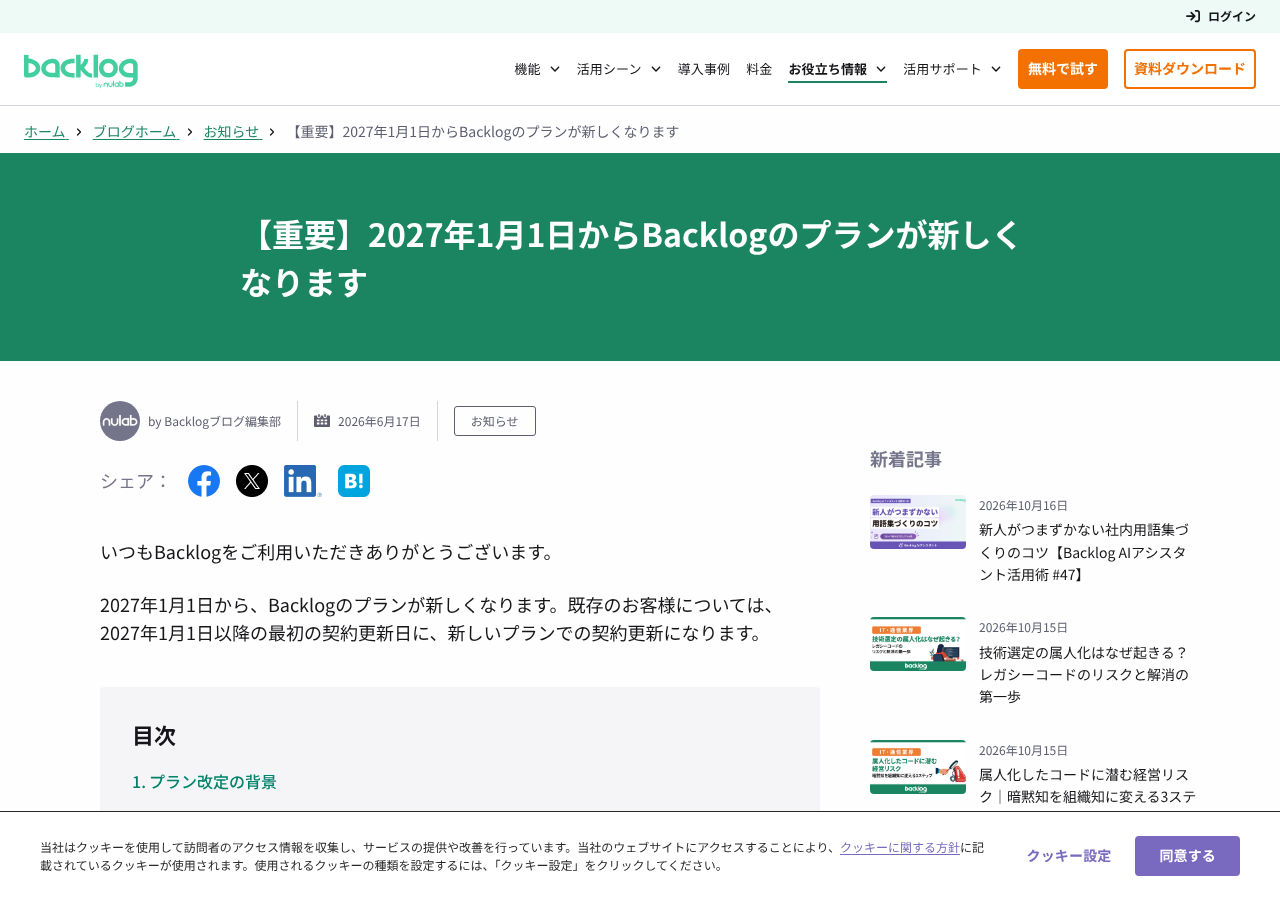Expand the 機能 menu
1280x900 pixels.
(537, 69)
